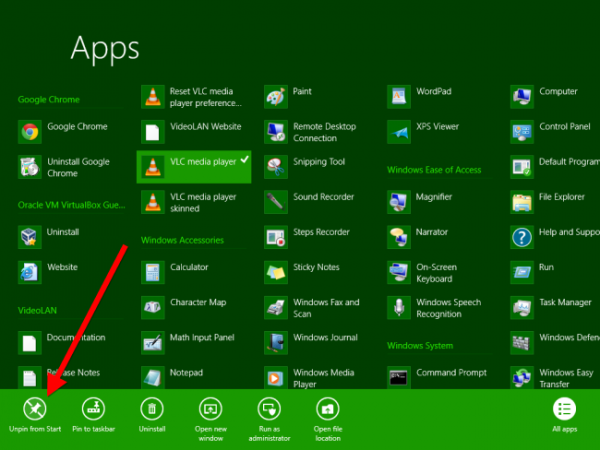Click Windows Ease of Access heading

(434, 170)
